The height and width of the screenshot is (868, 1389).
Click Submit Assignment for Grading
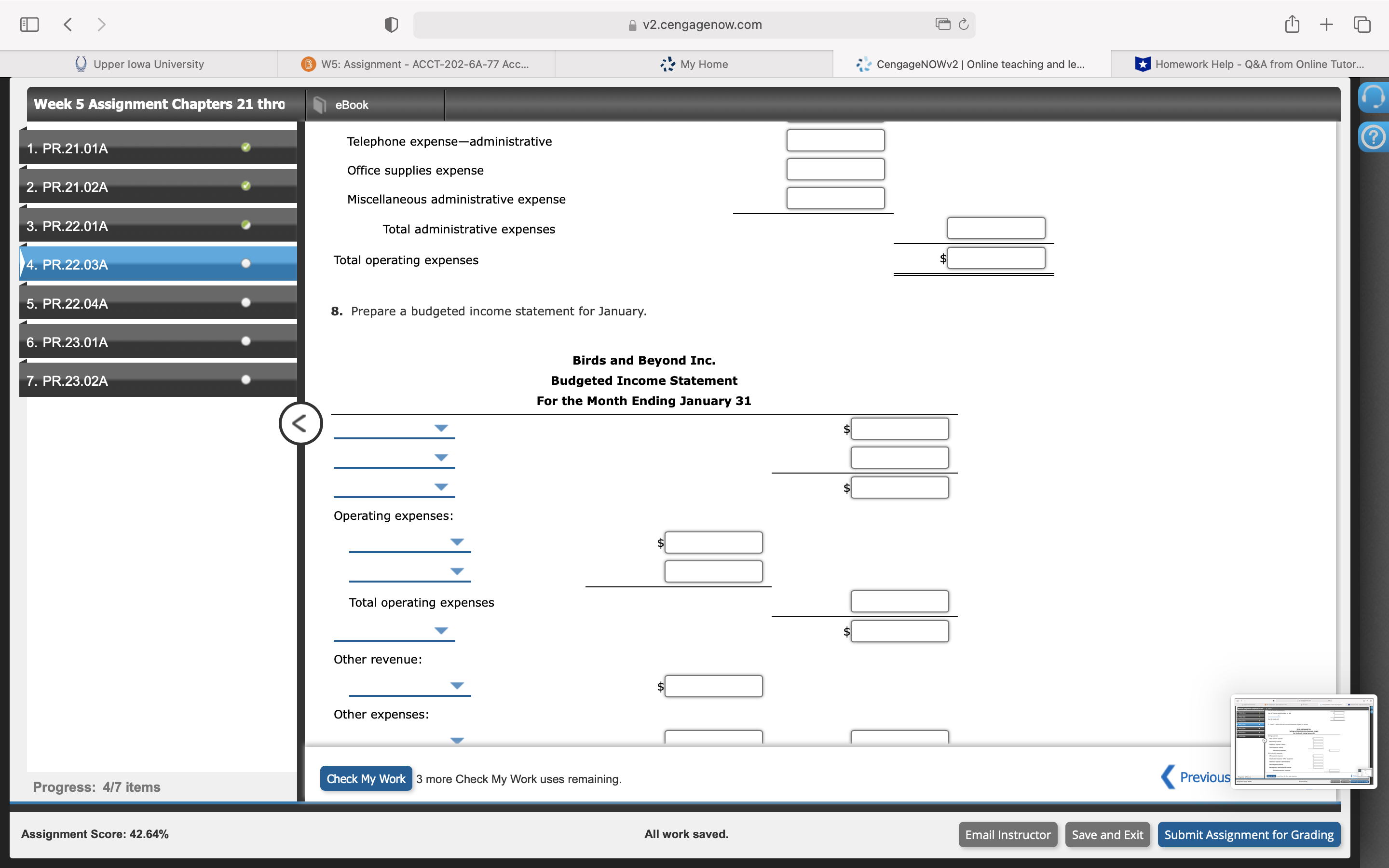click(1248, 835)
